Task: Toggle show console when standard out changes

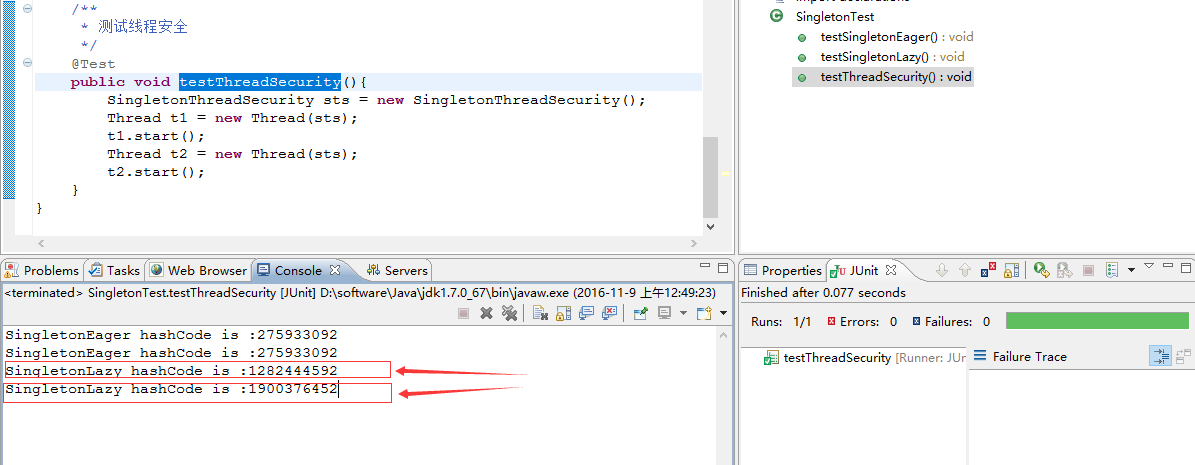Action: (586, 313)
